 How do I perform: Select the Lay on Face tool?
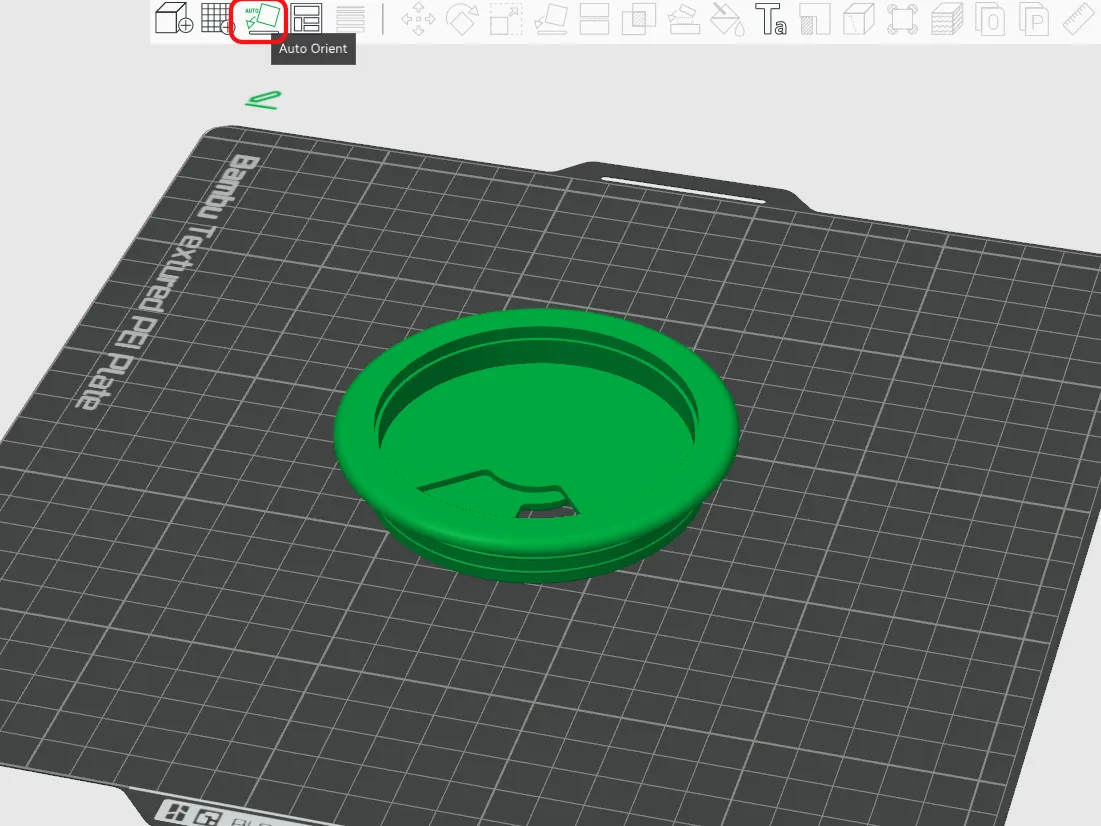pyautogui.click(x=550, y=19)
